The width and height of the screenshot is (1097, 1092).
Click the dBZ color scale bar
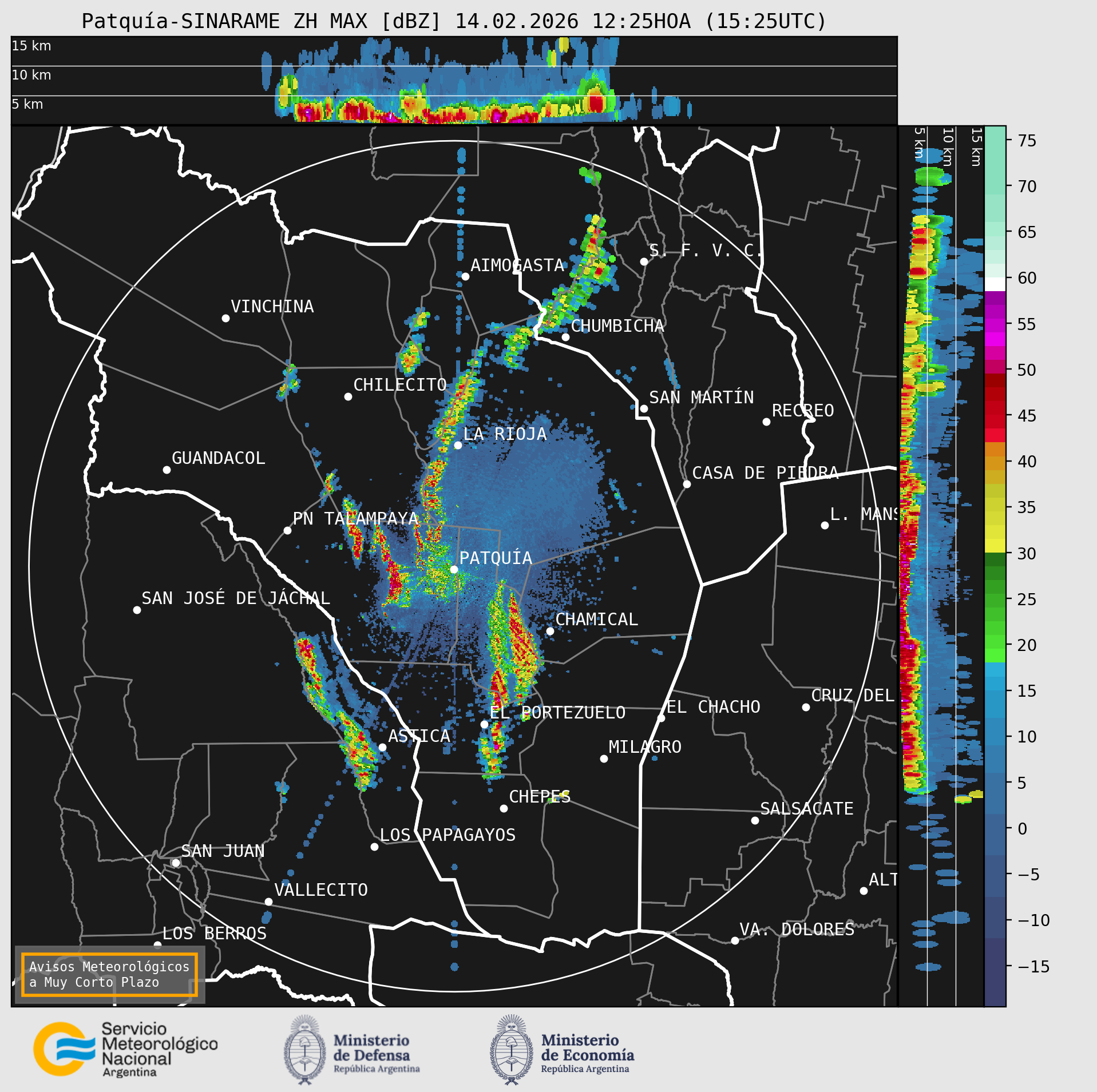click(x=995, y=566)
